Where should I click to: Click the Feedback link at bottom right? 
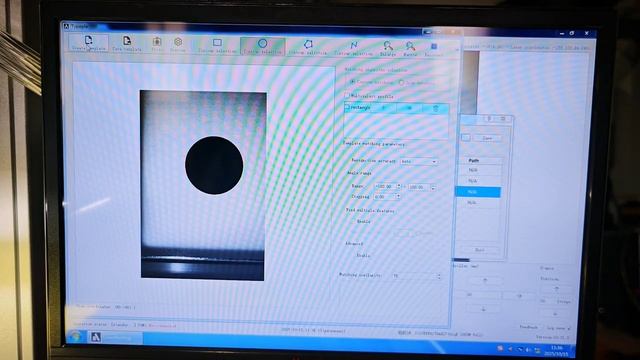click(528, 327)
